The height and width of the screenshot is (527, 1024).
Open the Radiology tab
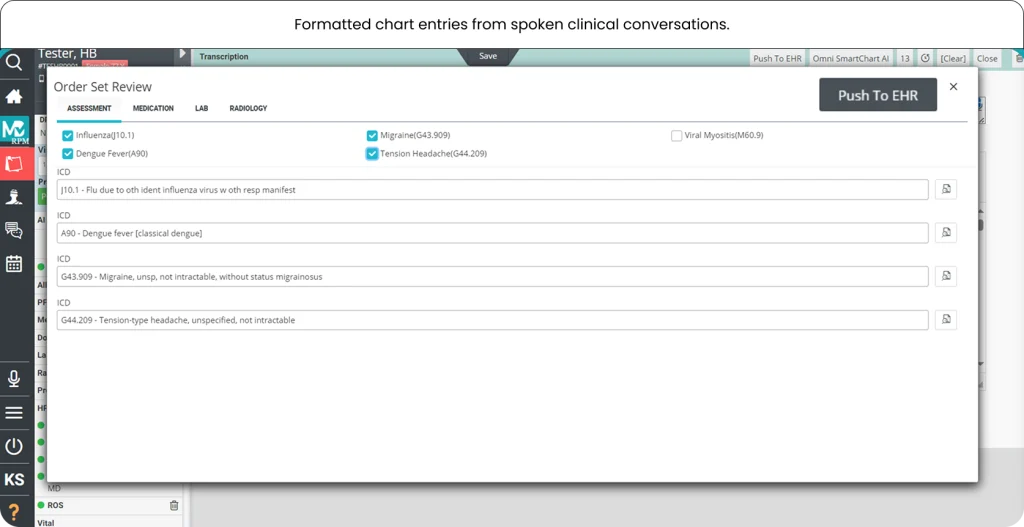248,108
